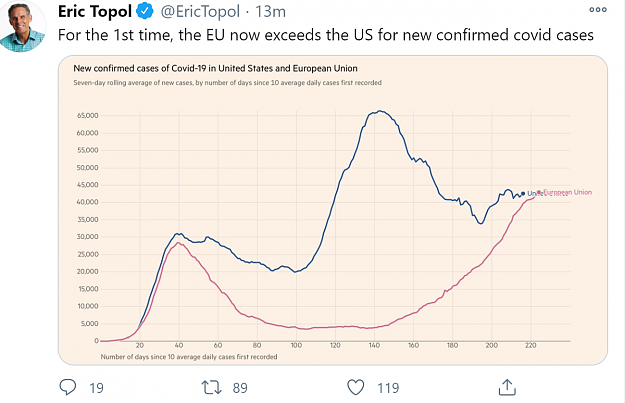Screen dimensions: 625x403
Task: Click the share upload icon
Action: [507, 387]
